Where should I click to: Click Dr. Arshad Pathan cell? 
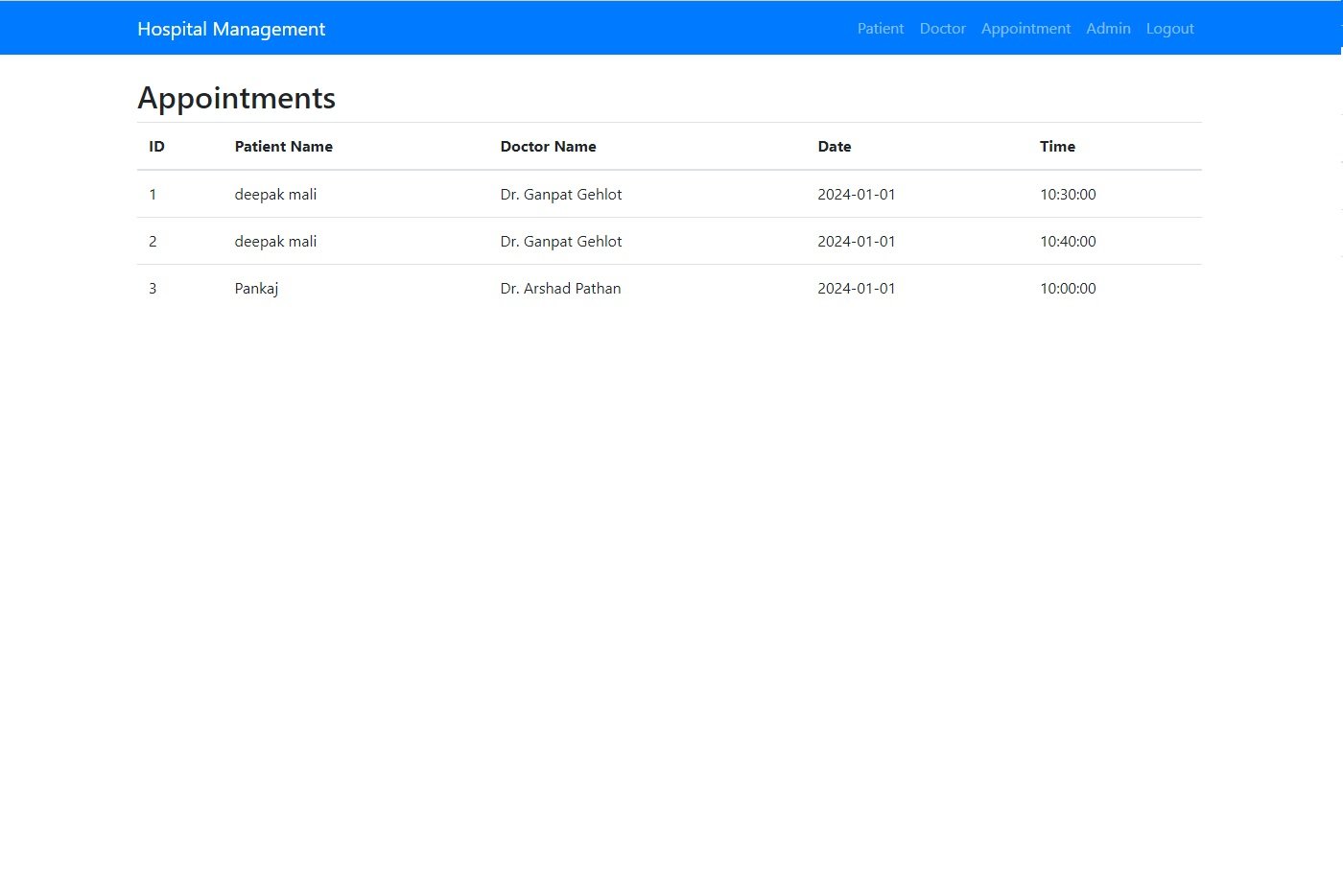tap(560, 289)
